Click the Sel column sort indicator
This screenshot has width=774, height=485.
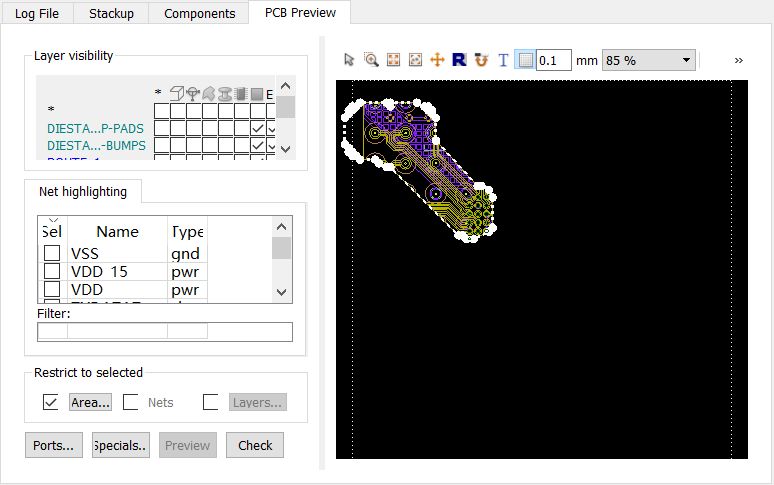tap(53, 220)
